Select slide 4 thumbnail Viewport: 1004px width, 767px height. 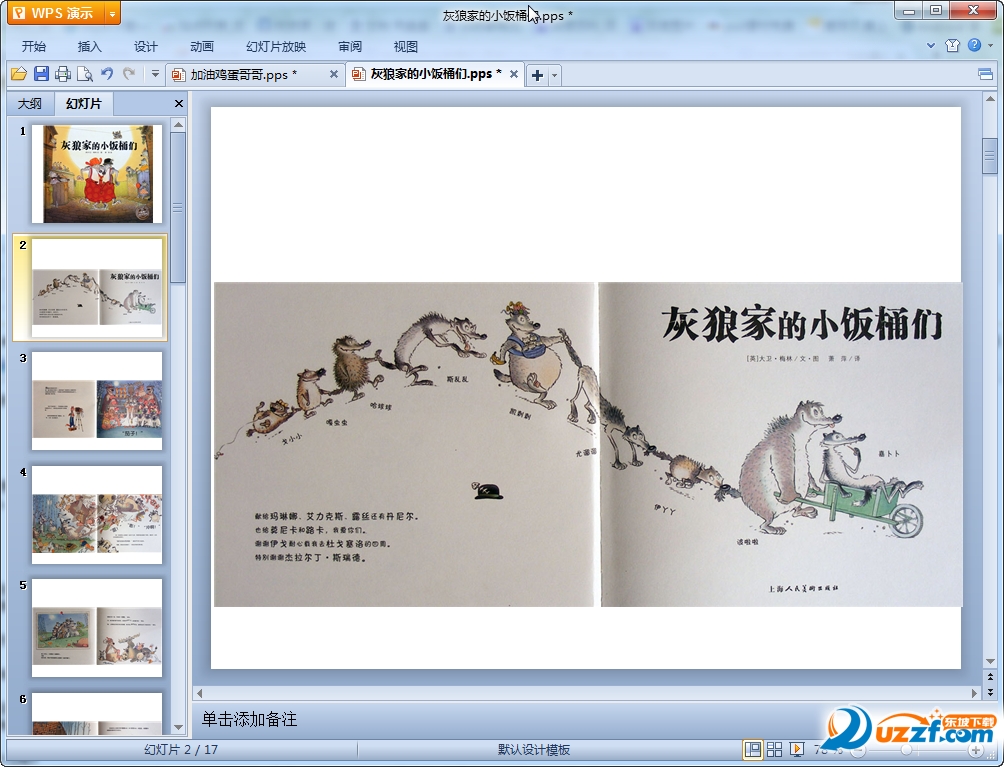(97, 515)
